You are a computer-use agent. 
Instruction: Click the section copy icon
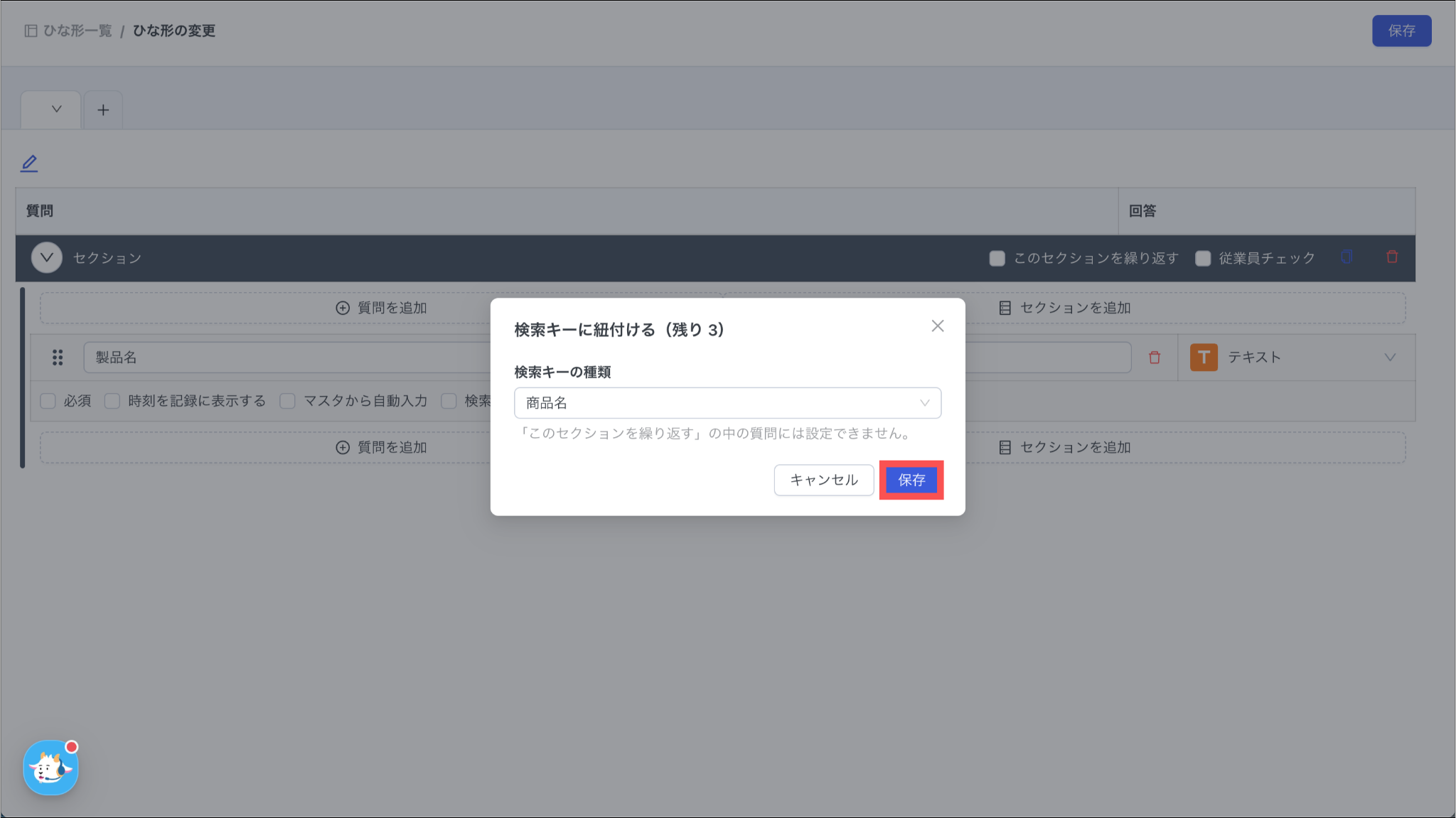coord(1347,257)
